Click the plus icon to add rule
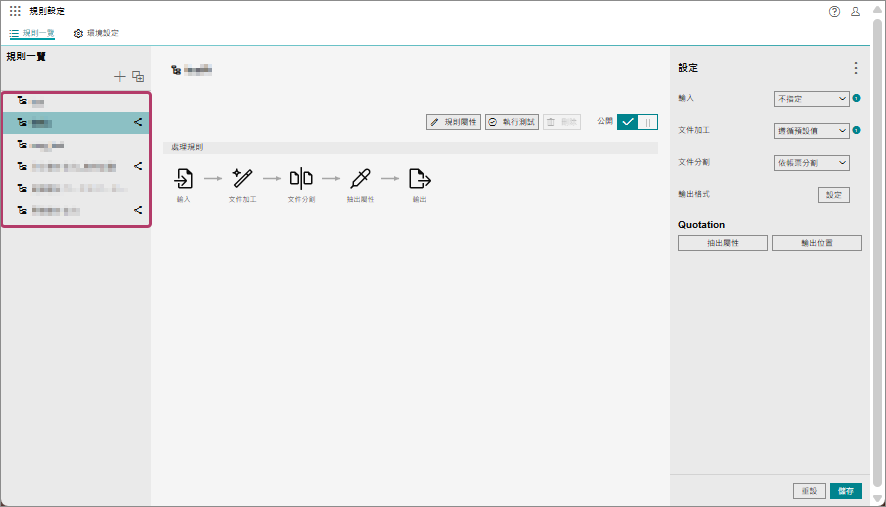 pyautogui.click(x=120, y=77)
